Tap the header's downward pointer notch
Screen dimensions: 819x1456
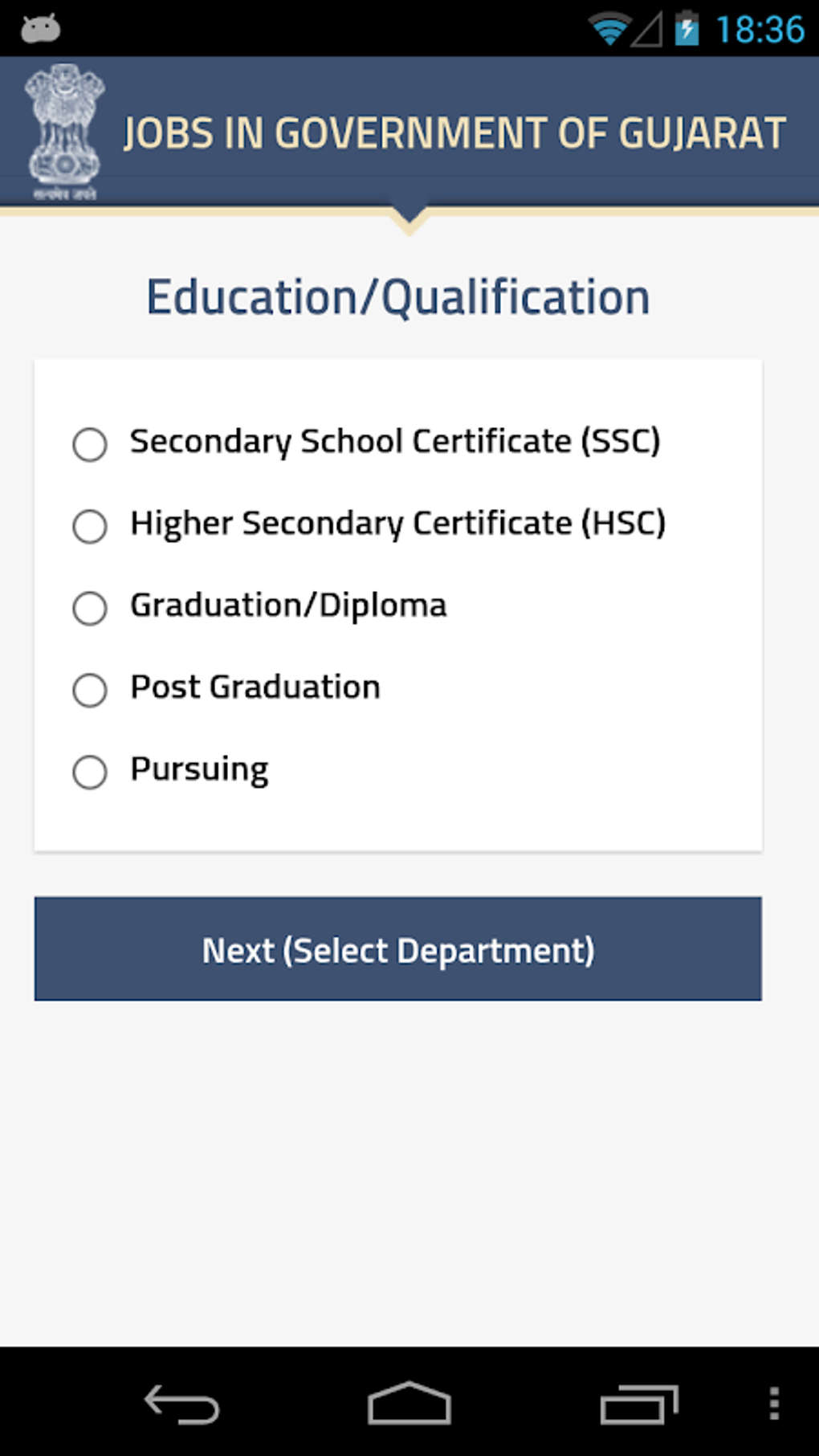409,220
